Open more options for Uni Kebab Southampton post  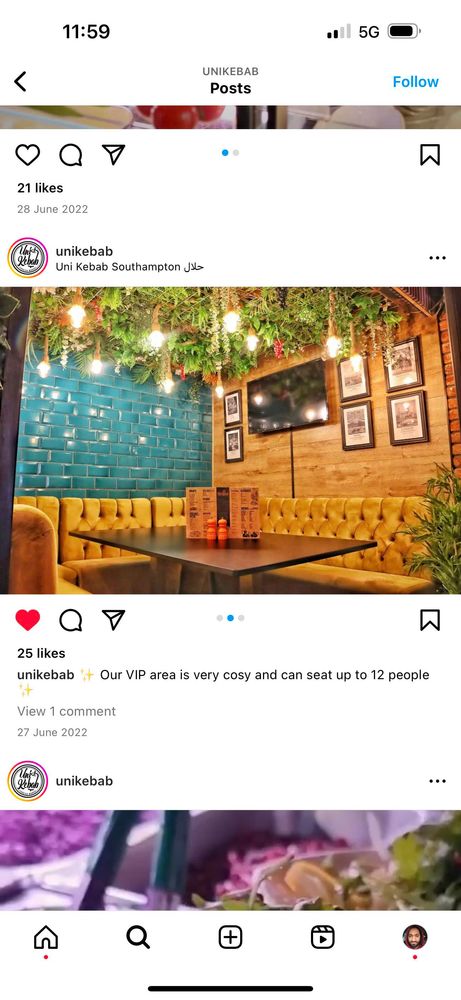pos(437,258)
